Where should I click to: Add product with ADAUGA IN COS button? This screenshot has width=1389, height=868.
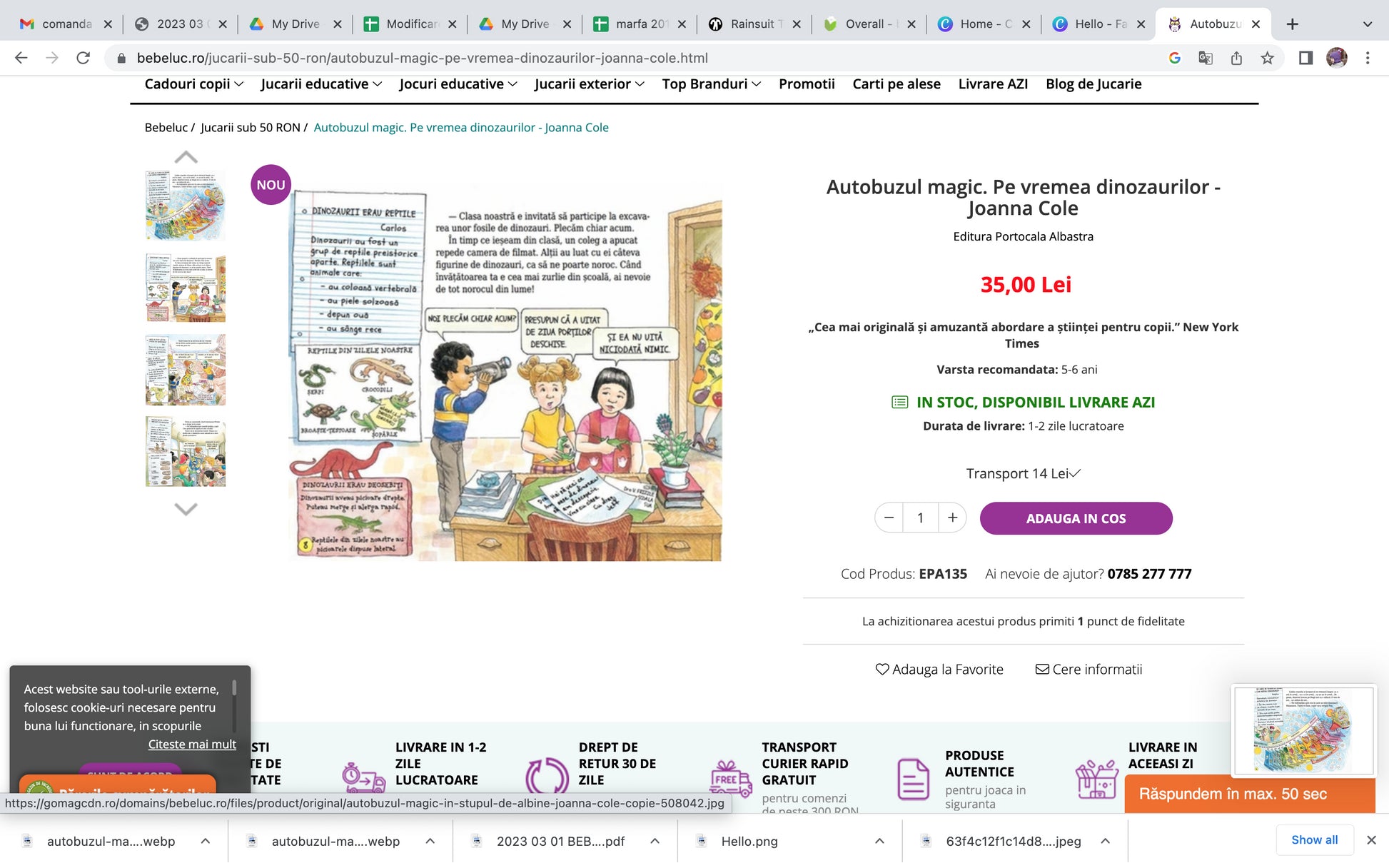tap(1076, 518)
